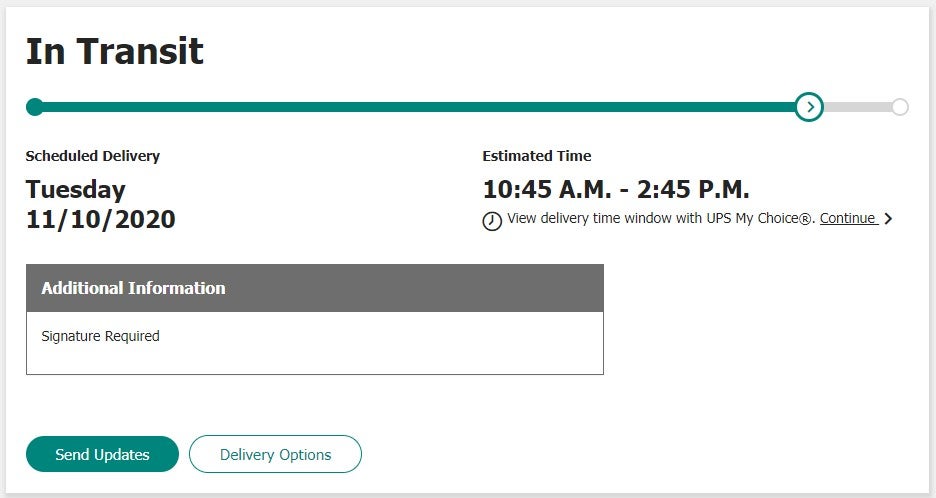936x498 pixels.
Task: Click the 11/10/2020 delivery date
Action: (100, 219)
